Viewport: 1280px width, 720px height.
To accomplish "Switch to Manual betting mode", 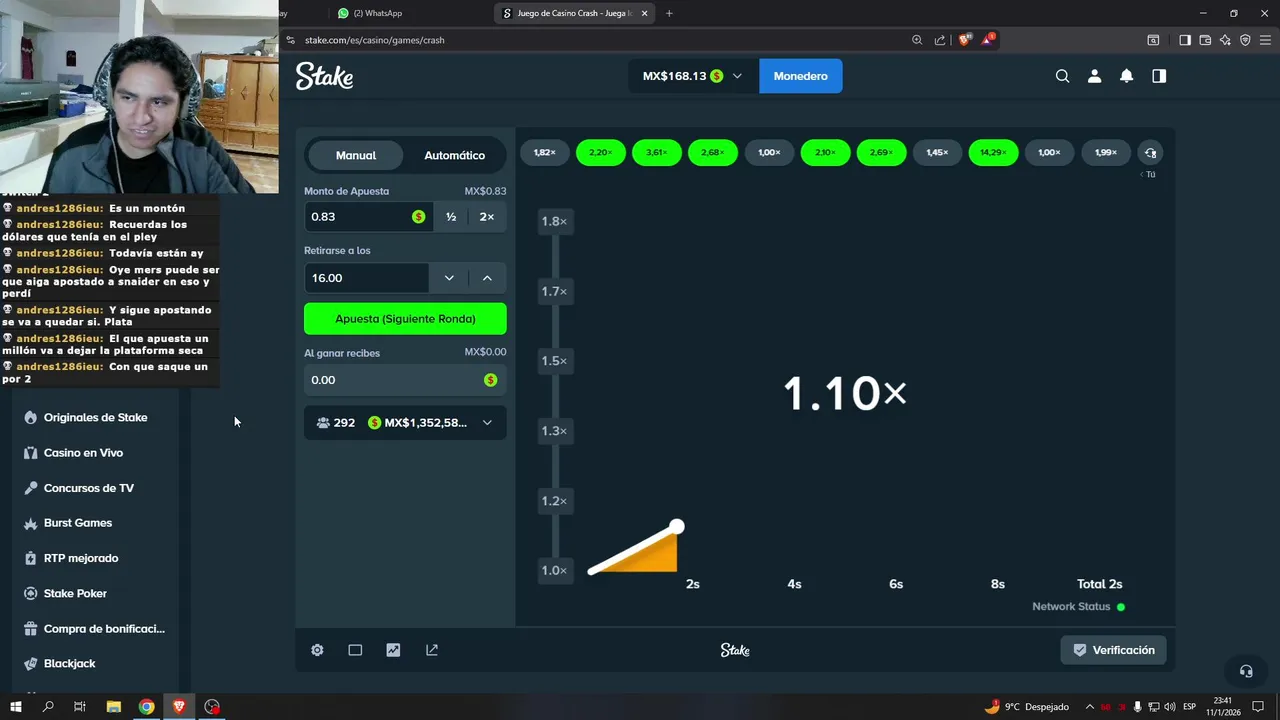I will coord(356,155).
